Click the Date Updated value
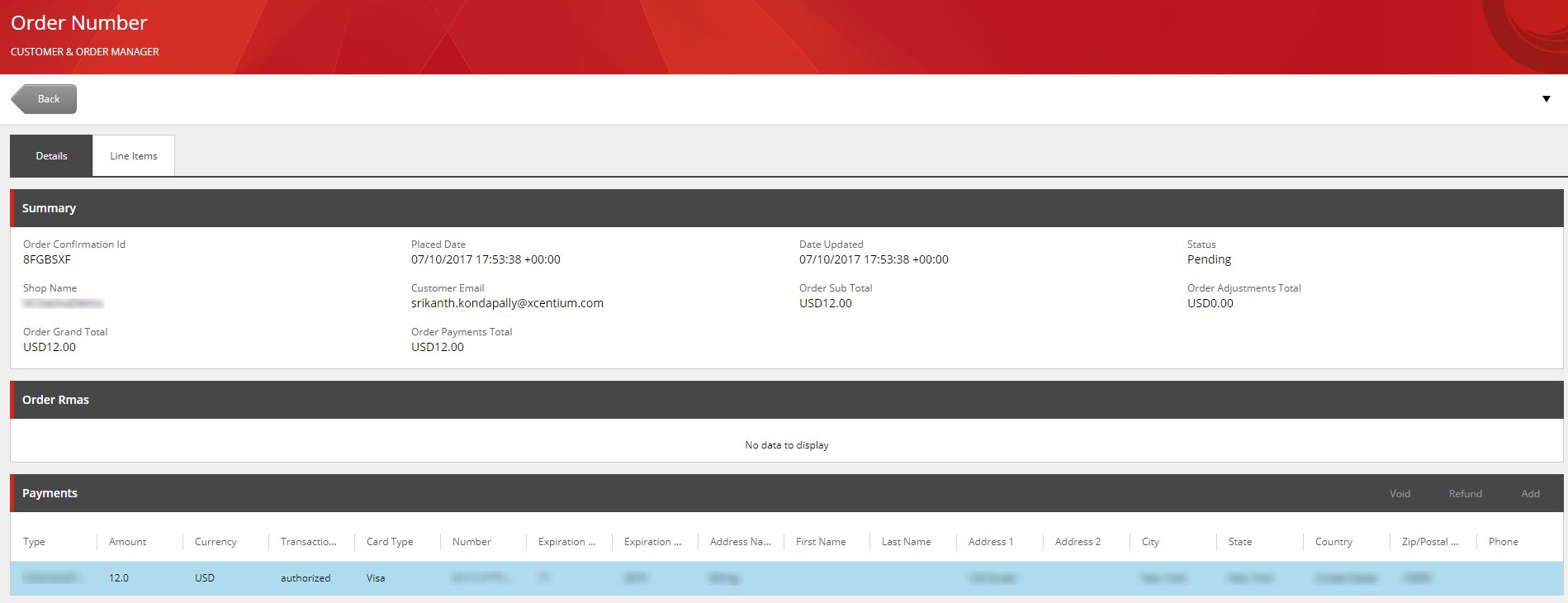 tap(874, 259)
